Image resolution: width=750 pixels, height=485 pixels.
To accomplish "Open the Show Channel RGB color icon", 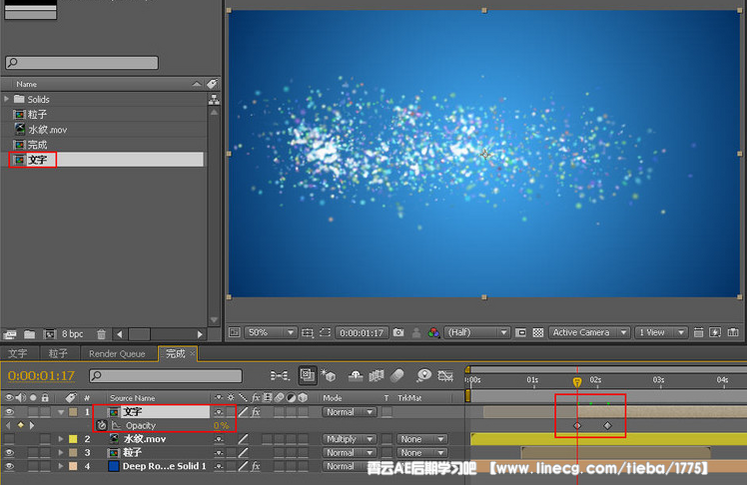I will pos(434,332).
